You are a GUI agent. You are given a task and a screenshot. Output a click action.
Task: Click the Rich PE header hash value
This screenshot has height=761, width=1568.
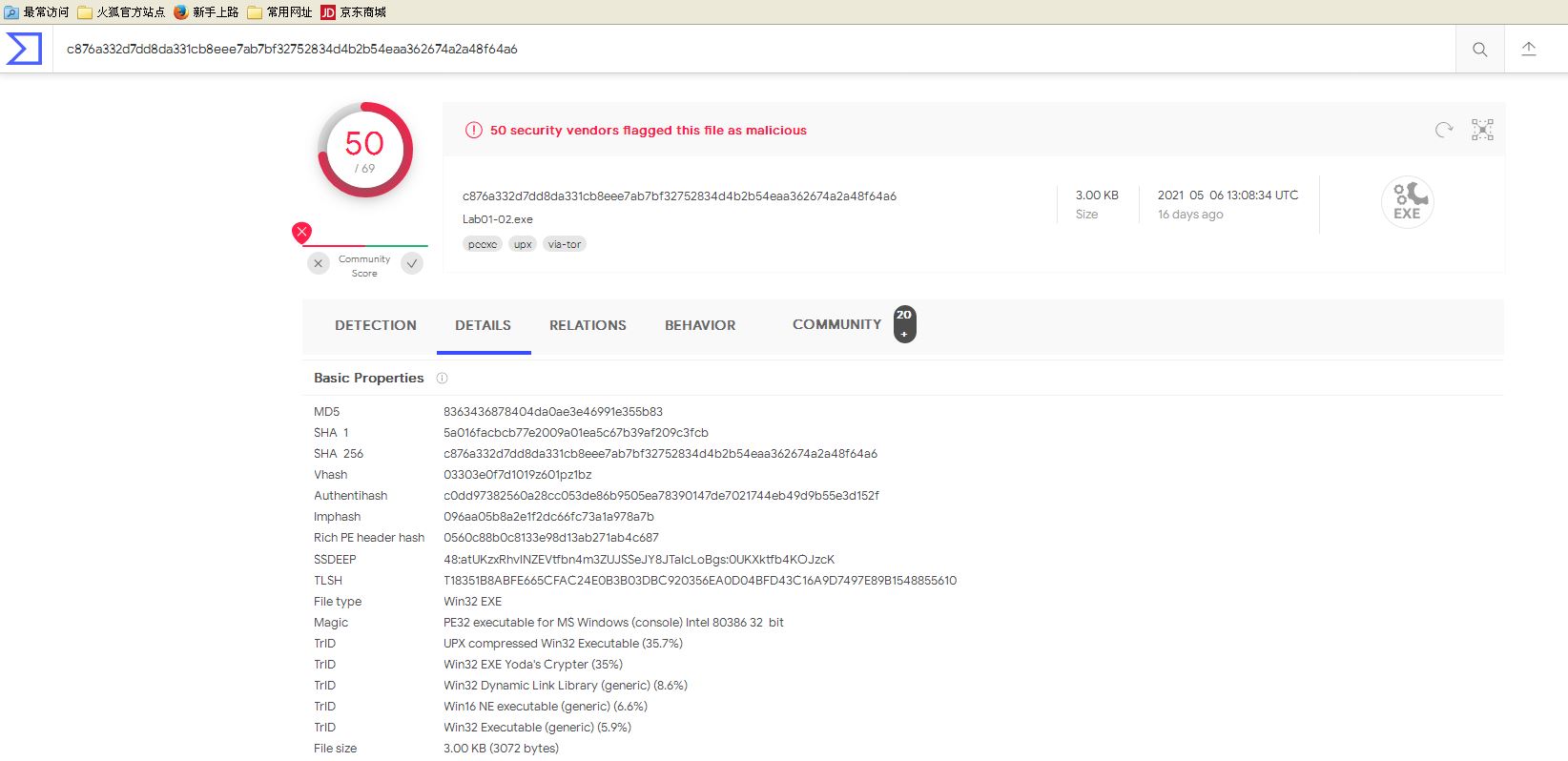pos(551,538)
